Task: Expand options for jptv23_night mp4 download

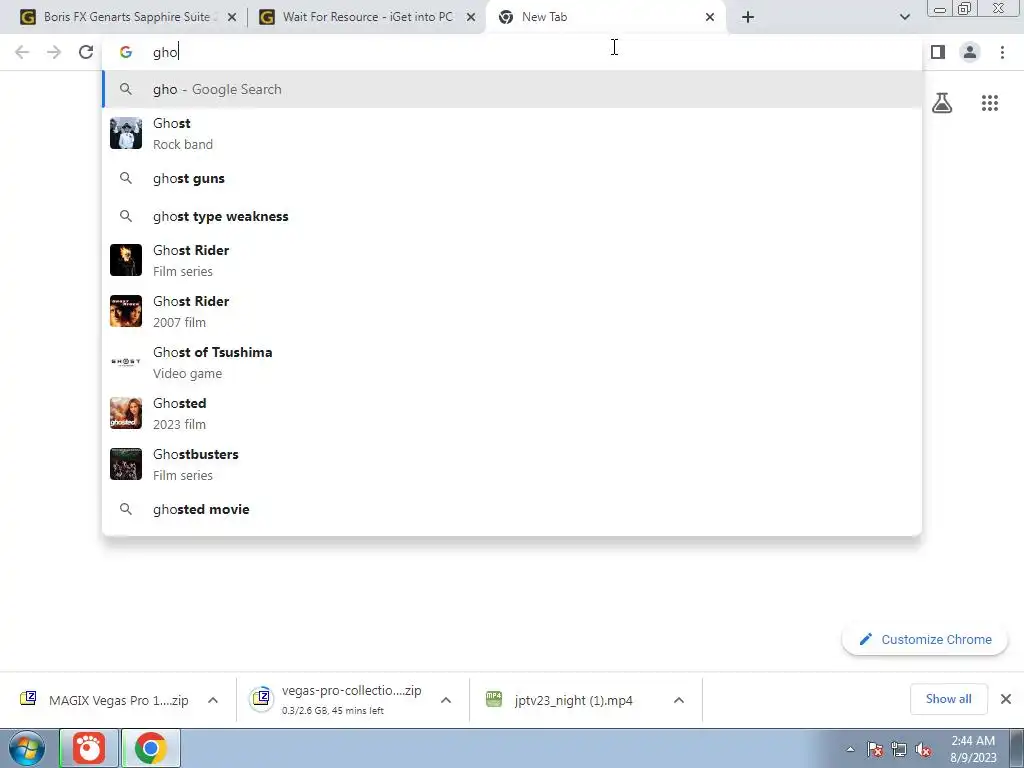Action: click(x=679, y=700)
